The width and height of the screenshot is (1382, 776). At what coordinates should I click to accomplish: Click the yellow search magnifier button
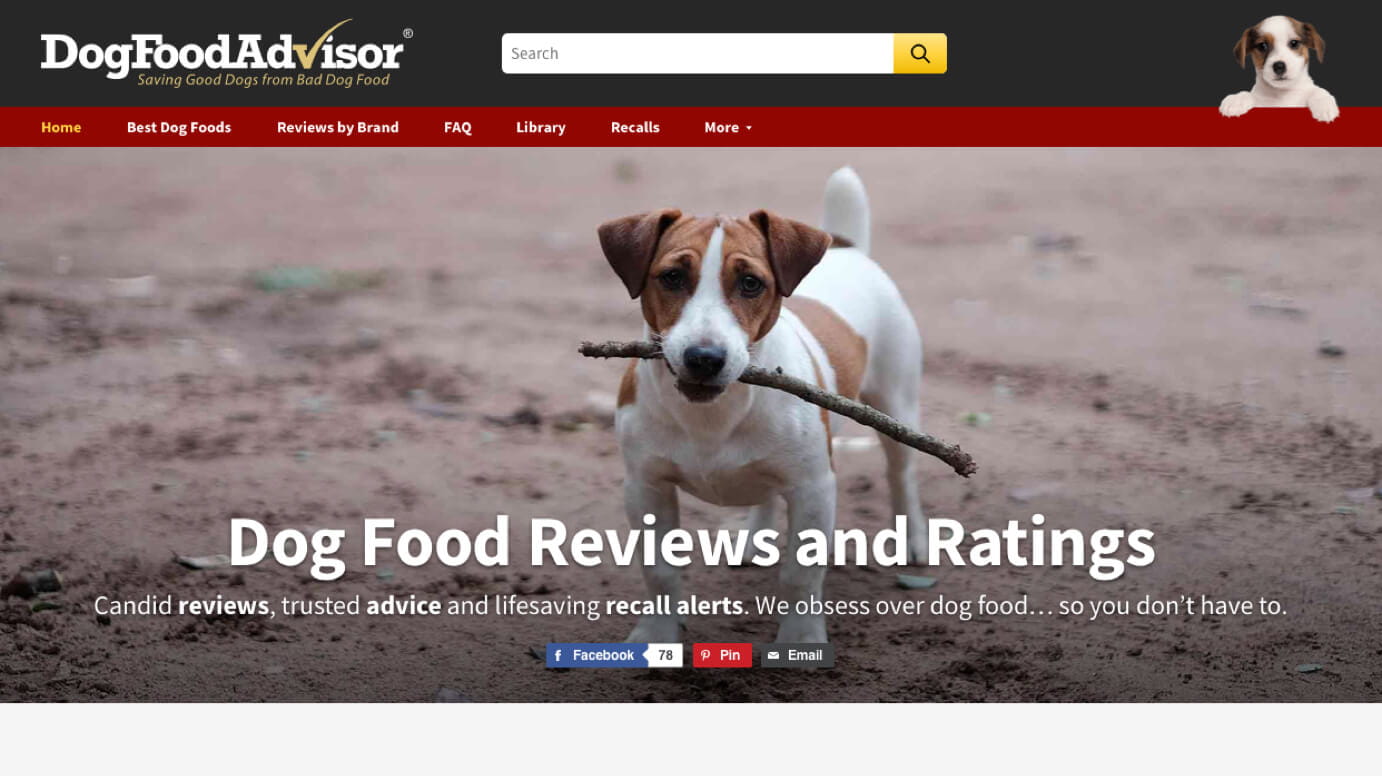[x=920, y=54]
